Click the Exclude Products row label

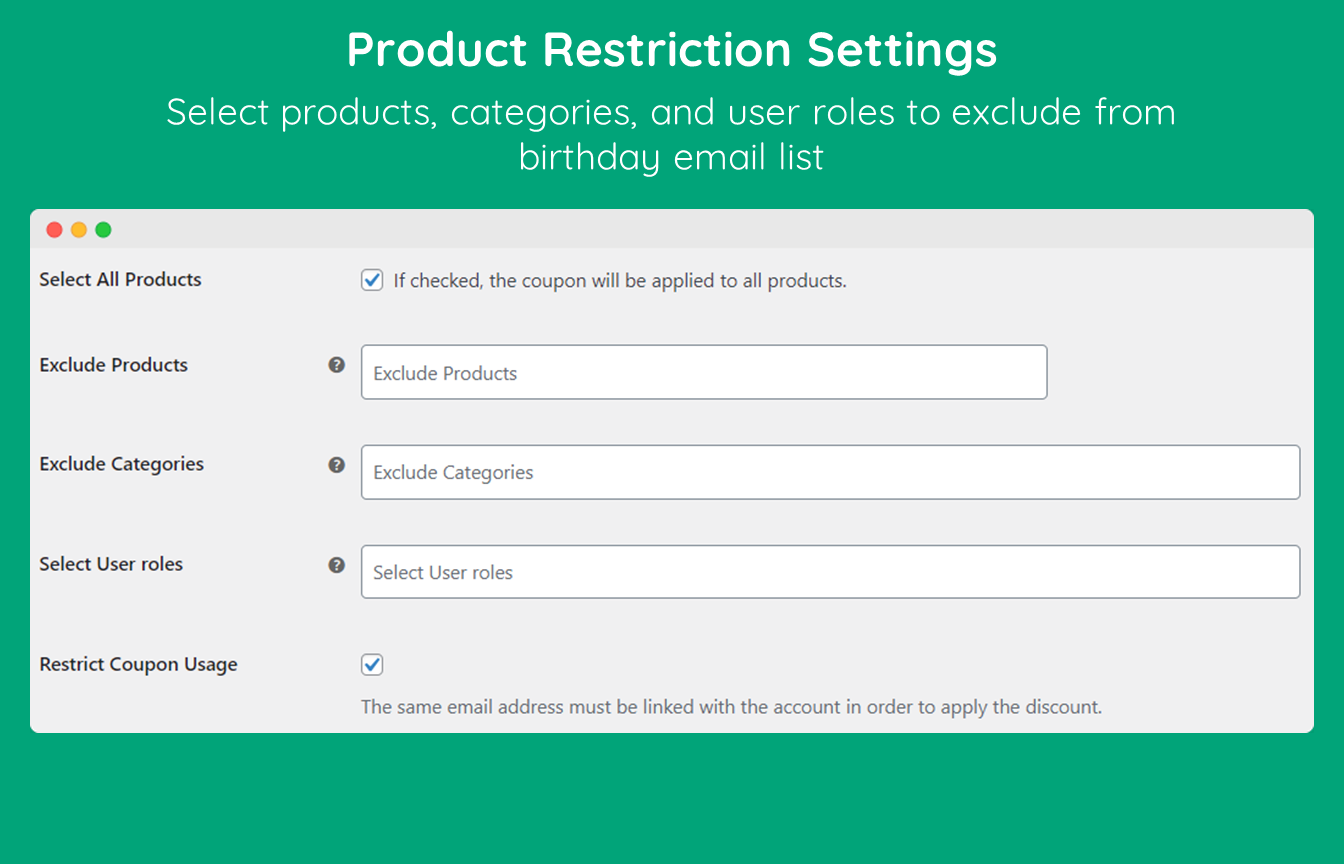114,365
